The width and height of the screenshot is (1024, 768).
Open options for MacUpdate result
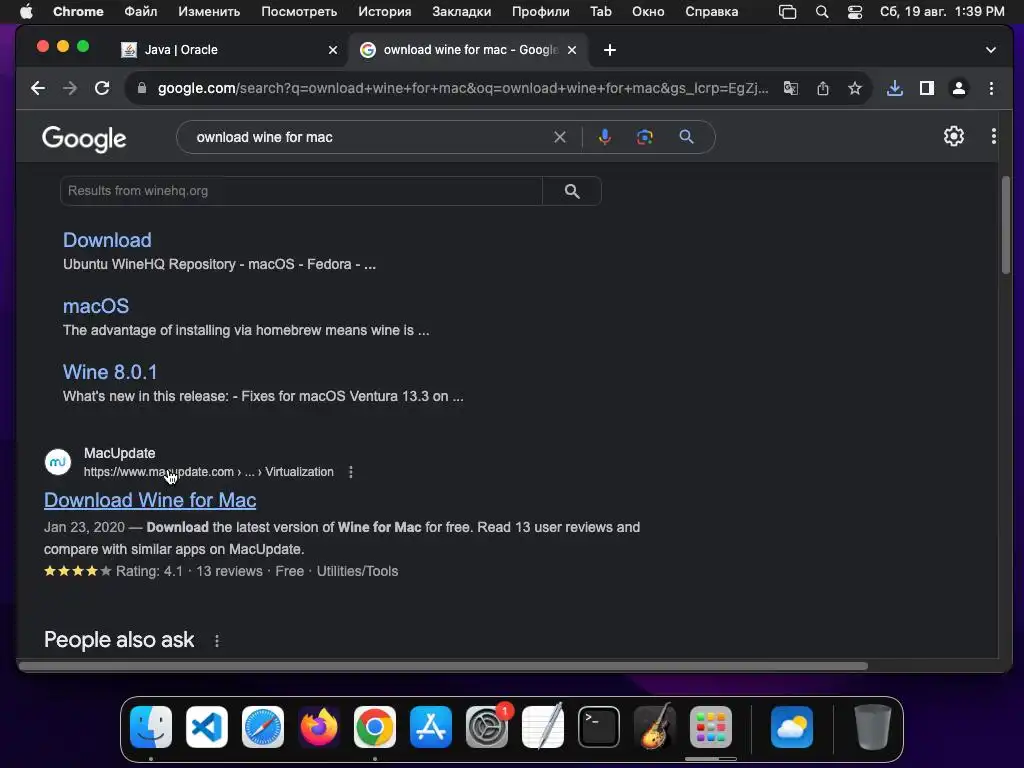tap(351, 472)
